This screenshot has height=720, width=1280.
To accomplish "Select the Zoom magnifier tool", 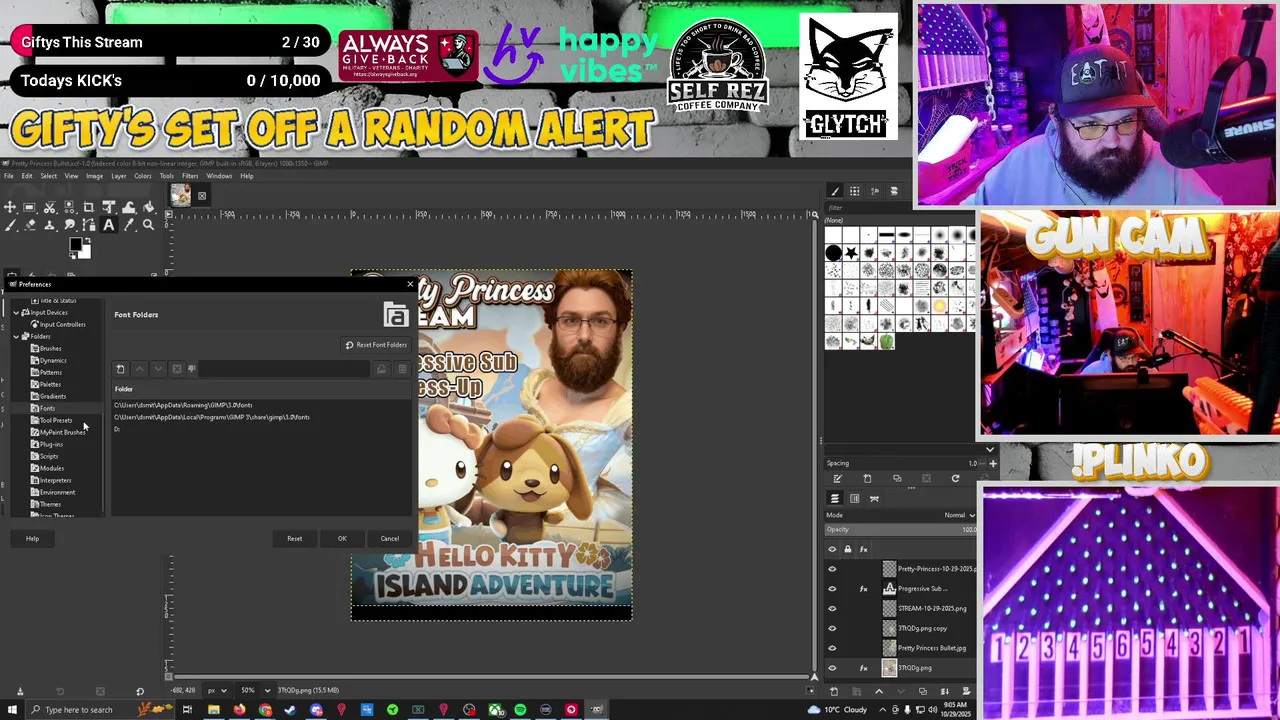I will tap(148, 225).
